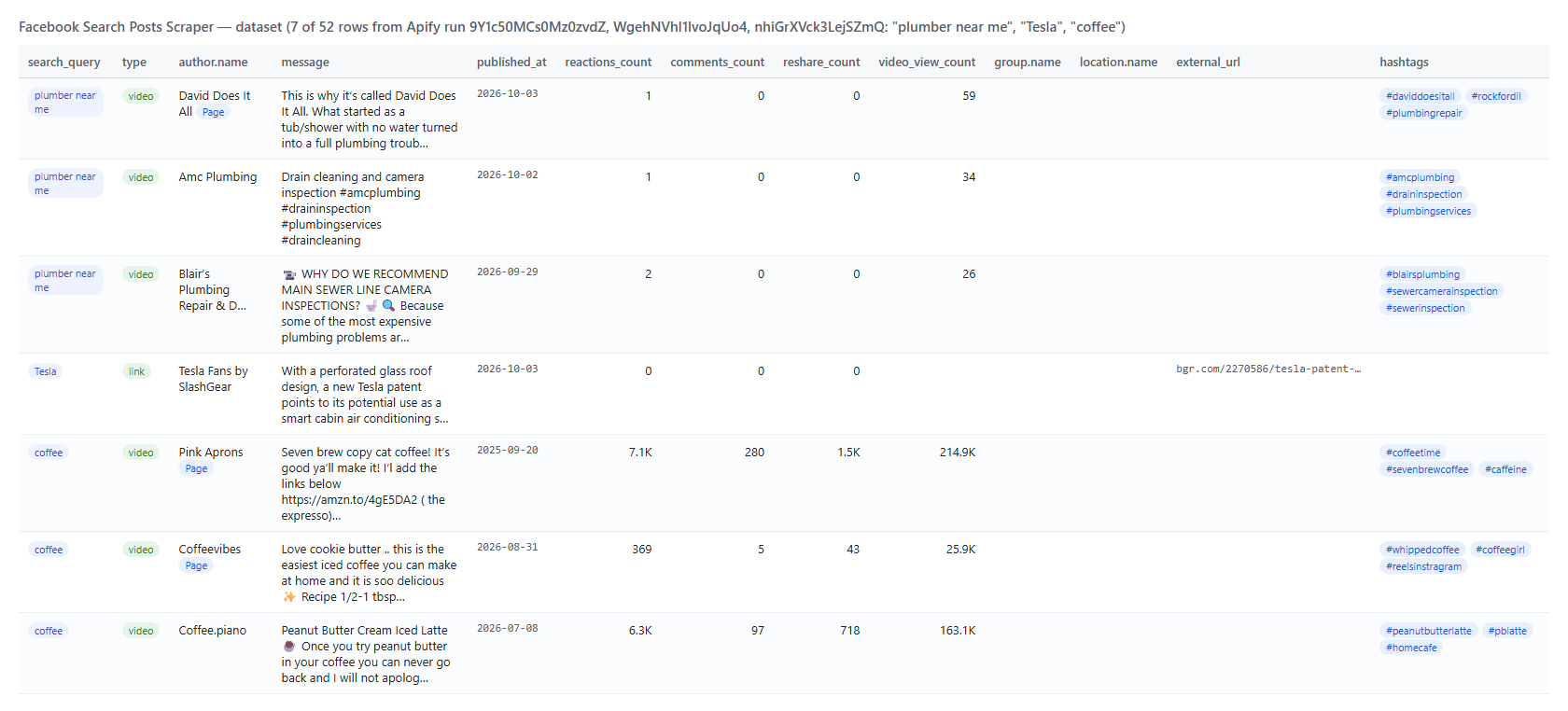Select the author name Amc Plumbing

tap(217, 177)
